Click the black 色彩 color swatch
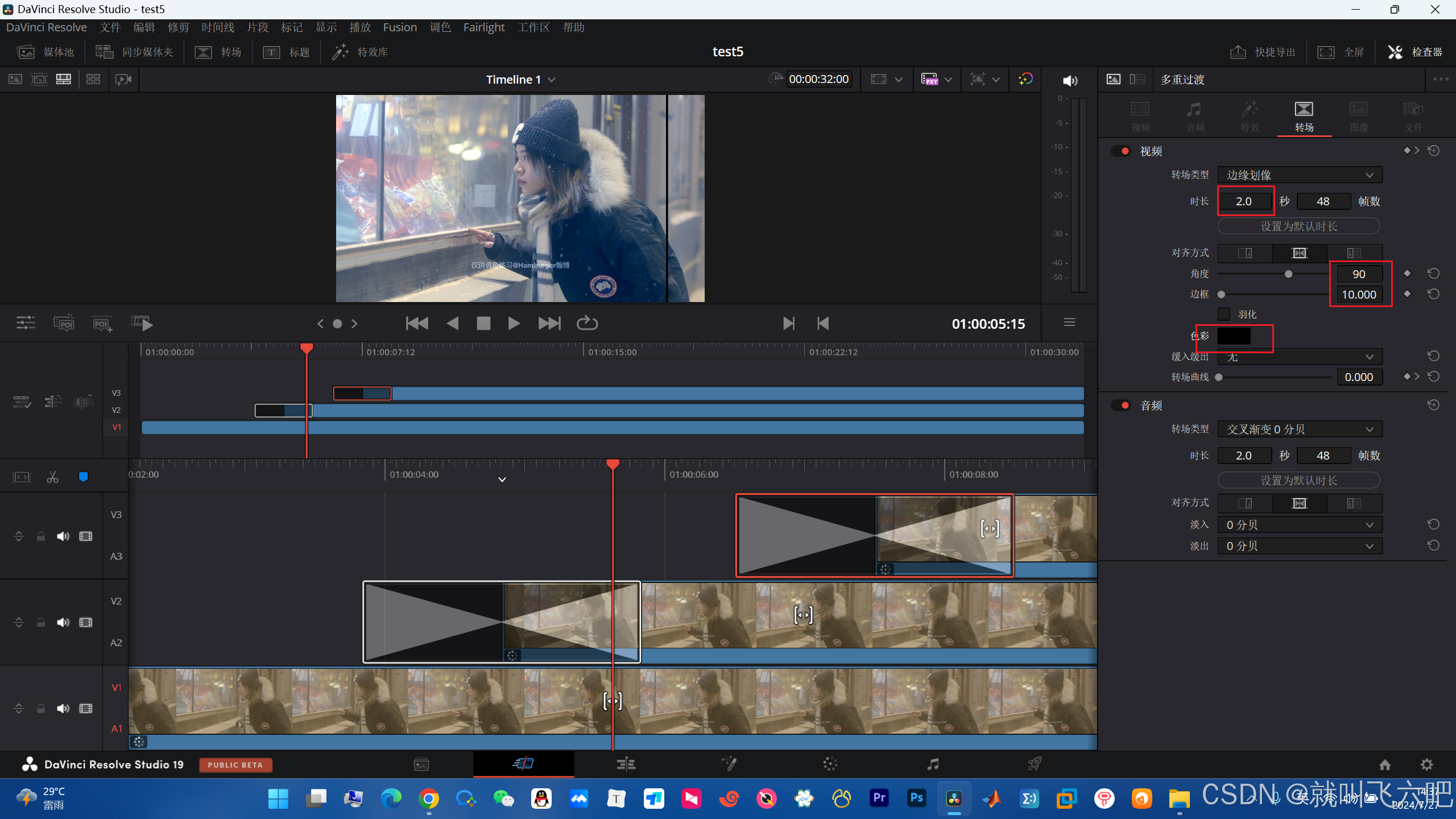1456x819 pixels. (x=1234, y=336)
